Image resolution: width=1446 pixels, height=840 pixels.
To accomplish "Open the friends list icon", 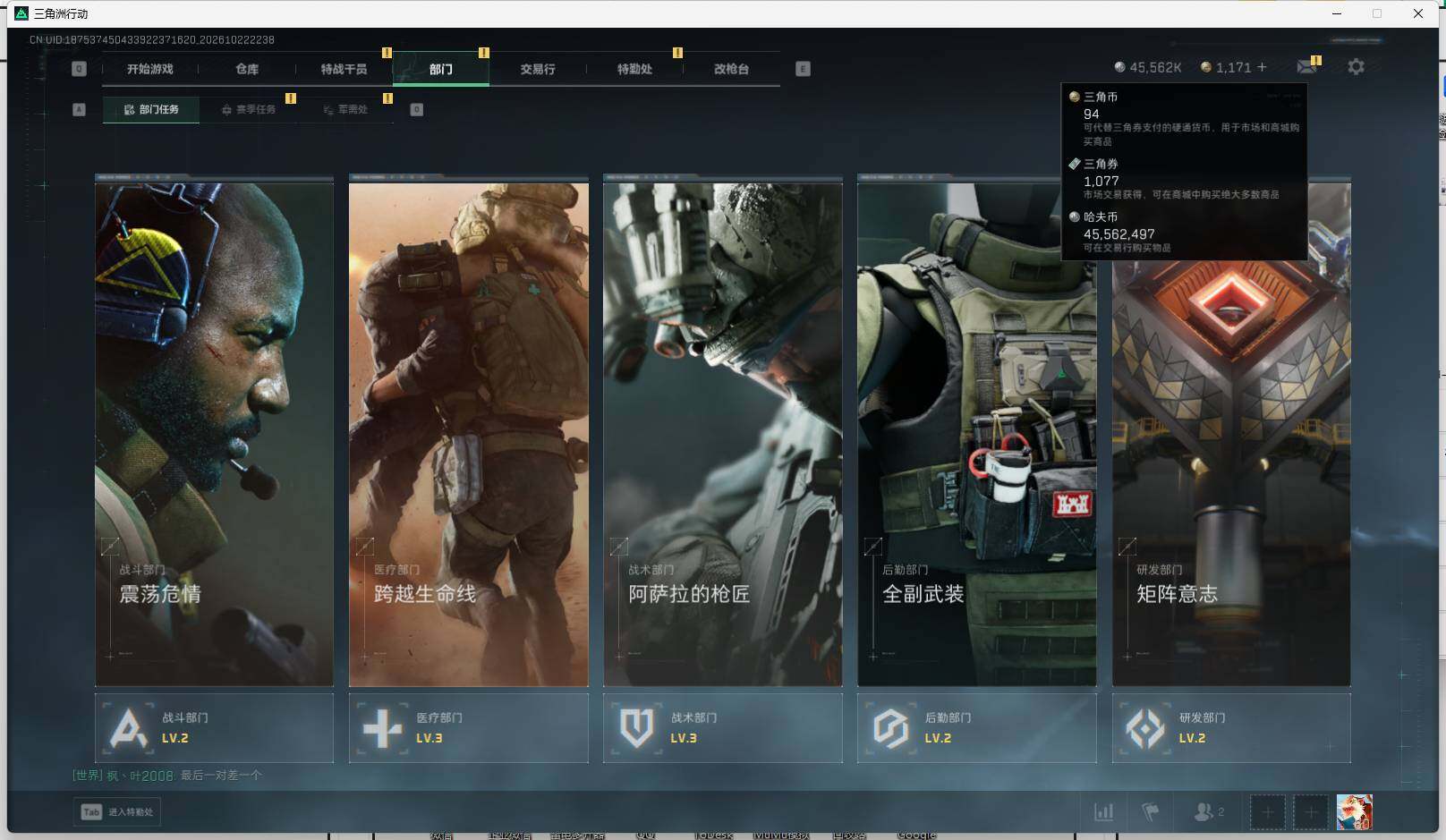I will click(x=1208, y=812).
